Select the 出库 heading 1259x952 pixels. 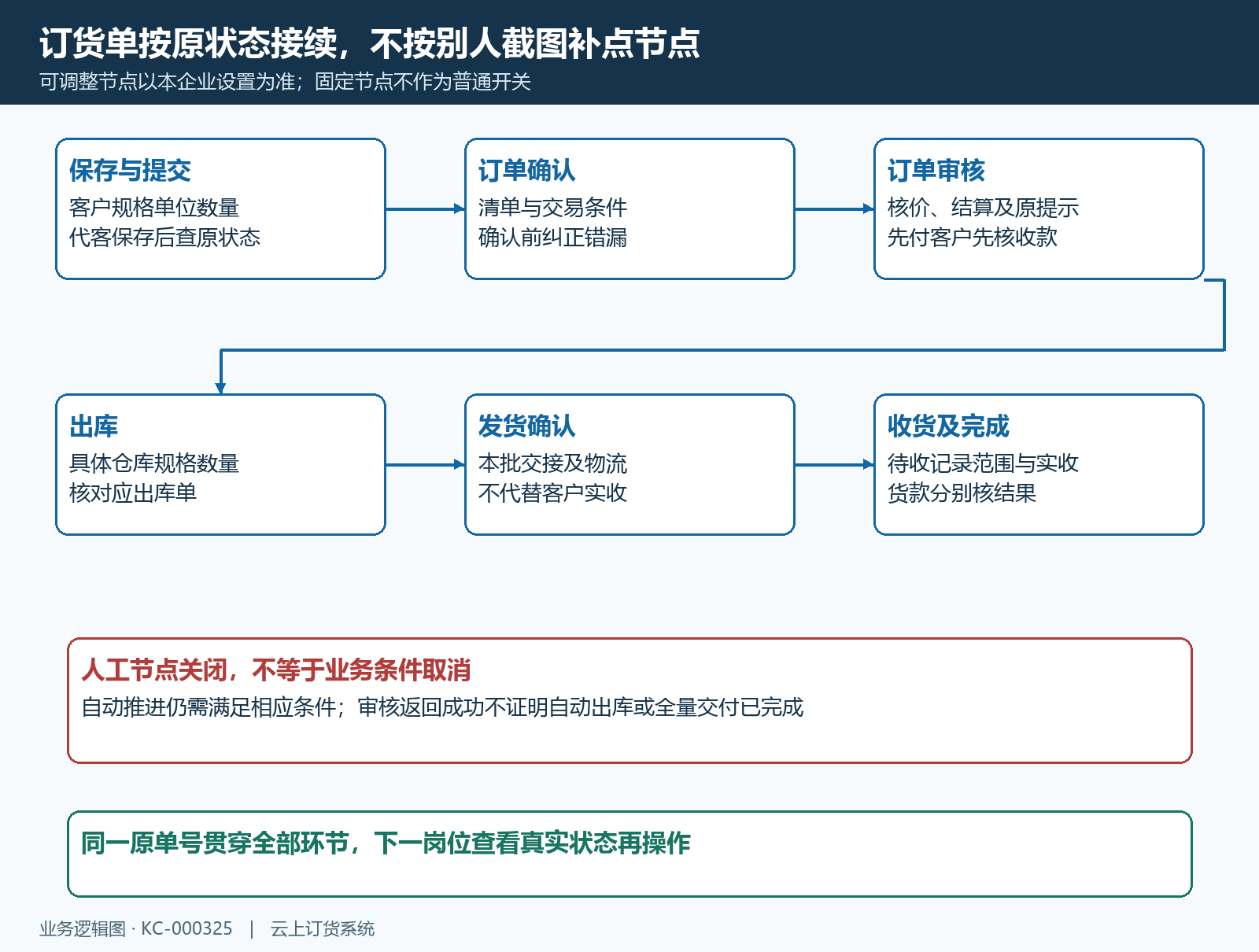[94, 426]
